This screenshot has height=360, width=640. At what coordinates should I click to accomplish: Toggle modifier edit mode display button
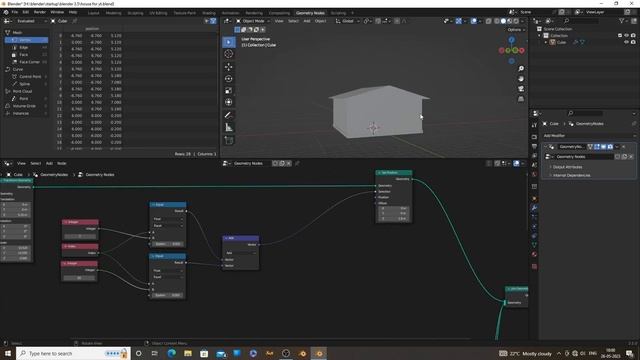(597, 147)
